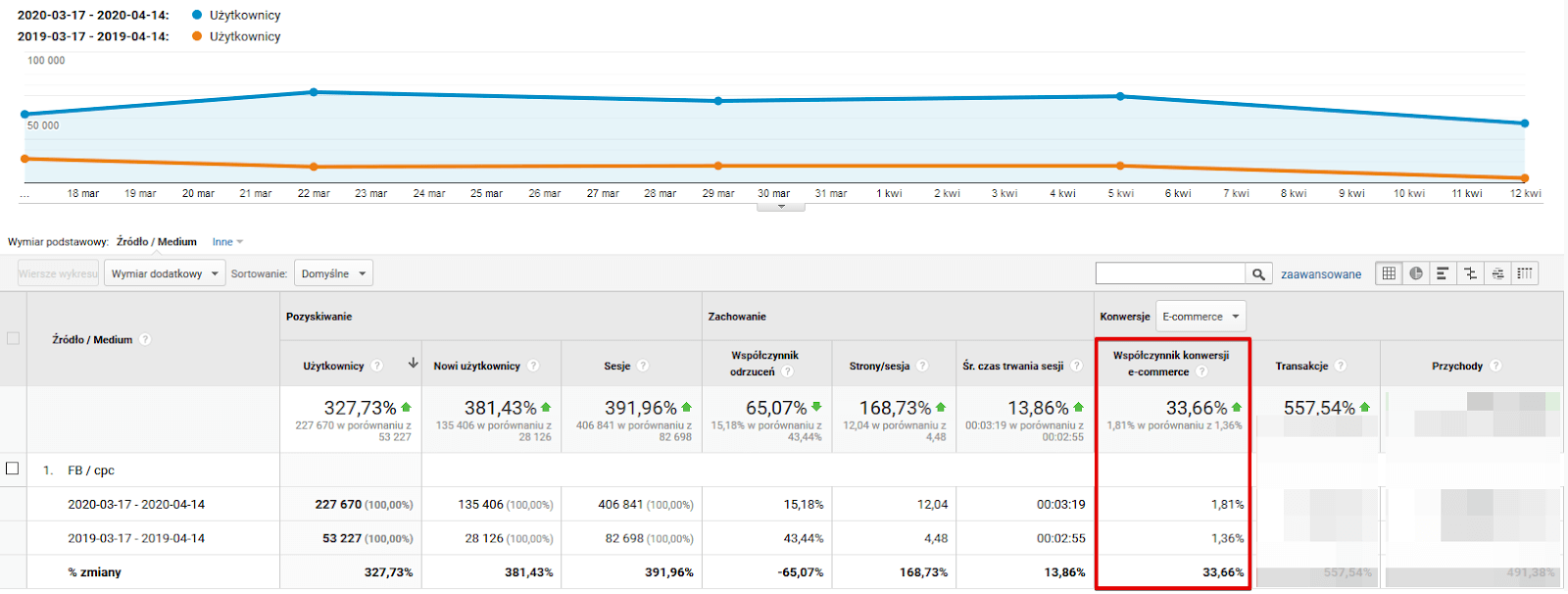
Task: Click the help icon next to Transakcje
Action: click(x=1341, y=366)
